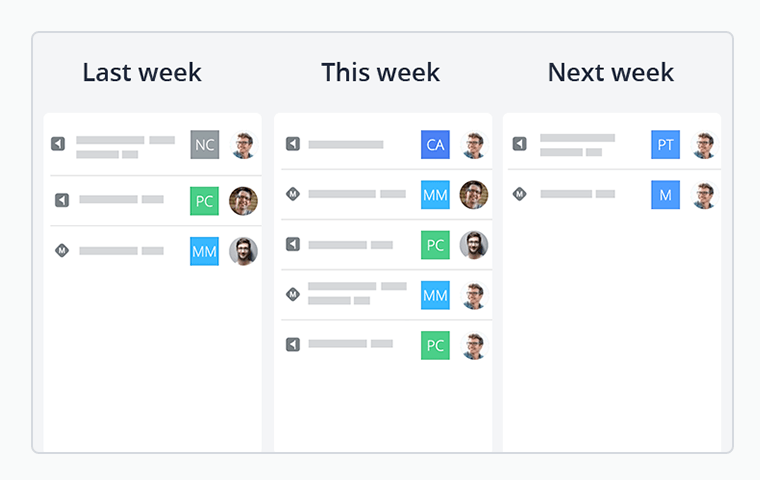Click the bearded avatar beside Last week MM badge
Viewport: 760px width, 480px height.
click(243, 251)
